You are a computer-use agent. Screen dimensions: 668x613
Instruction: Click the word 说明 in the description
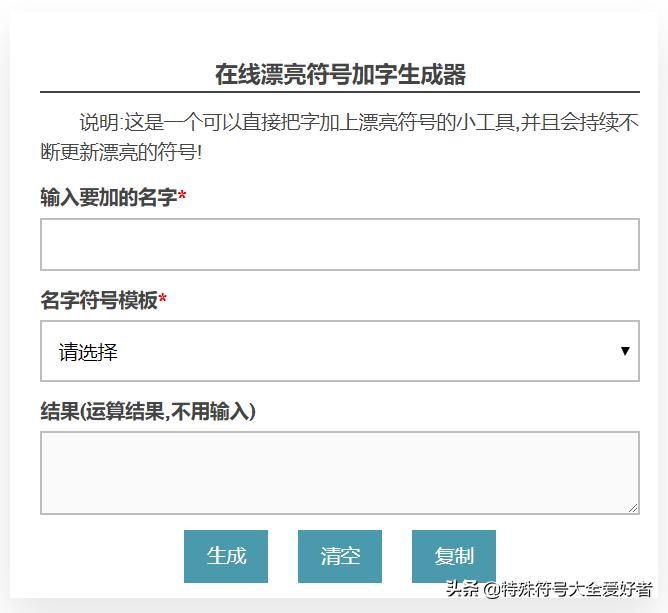coord(98,124)
